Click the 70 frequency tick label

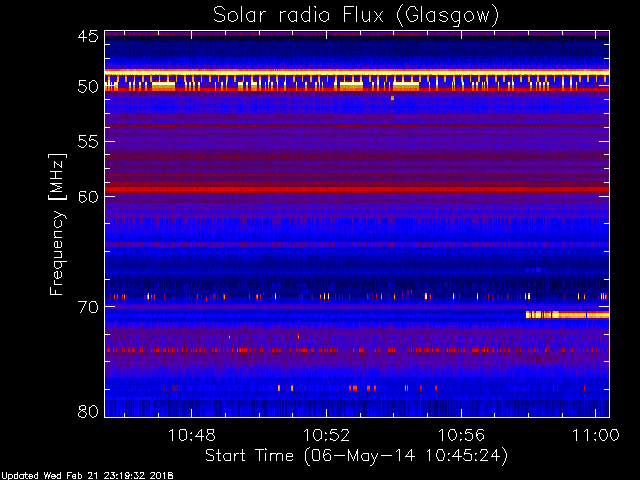pyautogui.click(x=88, y=307)
